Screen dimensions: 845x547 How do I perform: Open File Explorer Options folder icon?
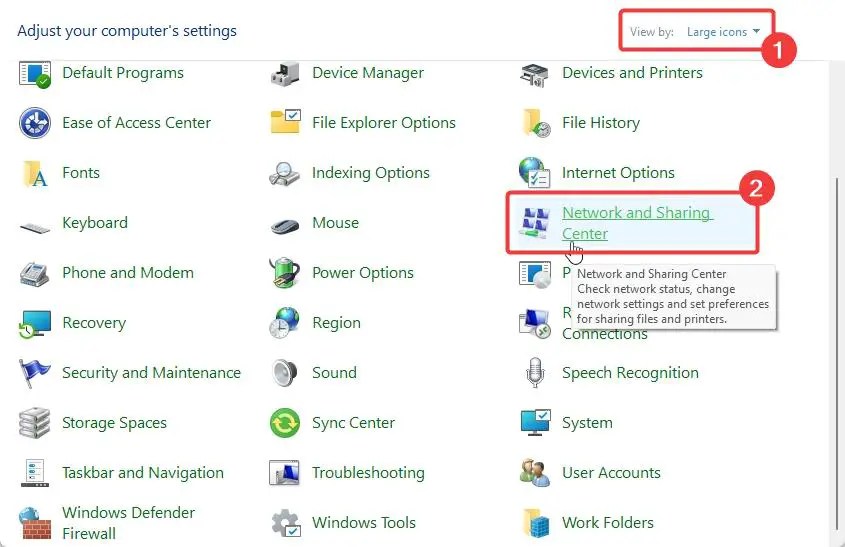[285, 122]
